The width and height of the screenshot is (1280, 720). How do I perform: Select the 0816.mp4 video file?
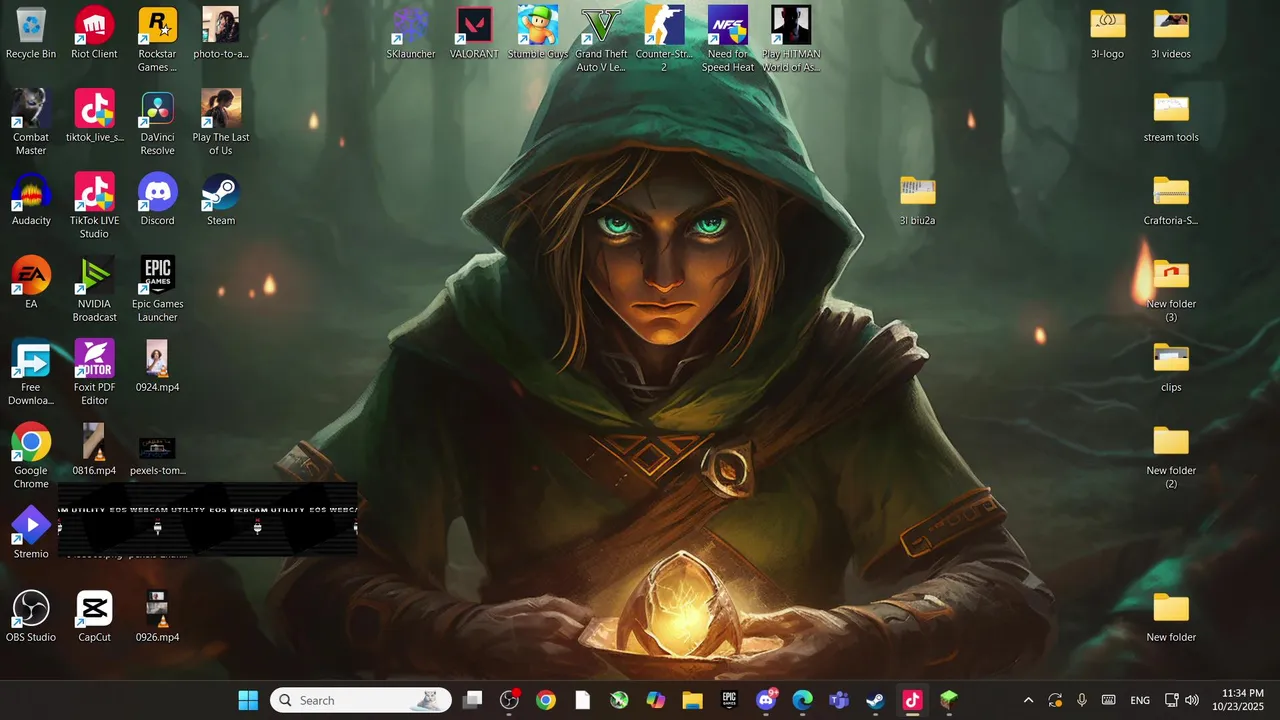(x=94, y=449)
